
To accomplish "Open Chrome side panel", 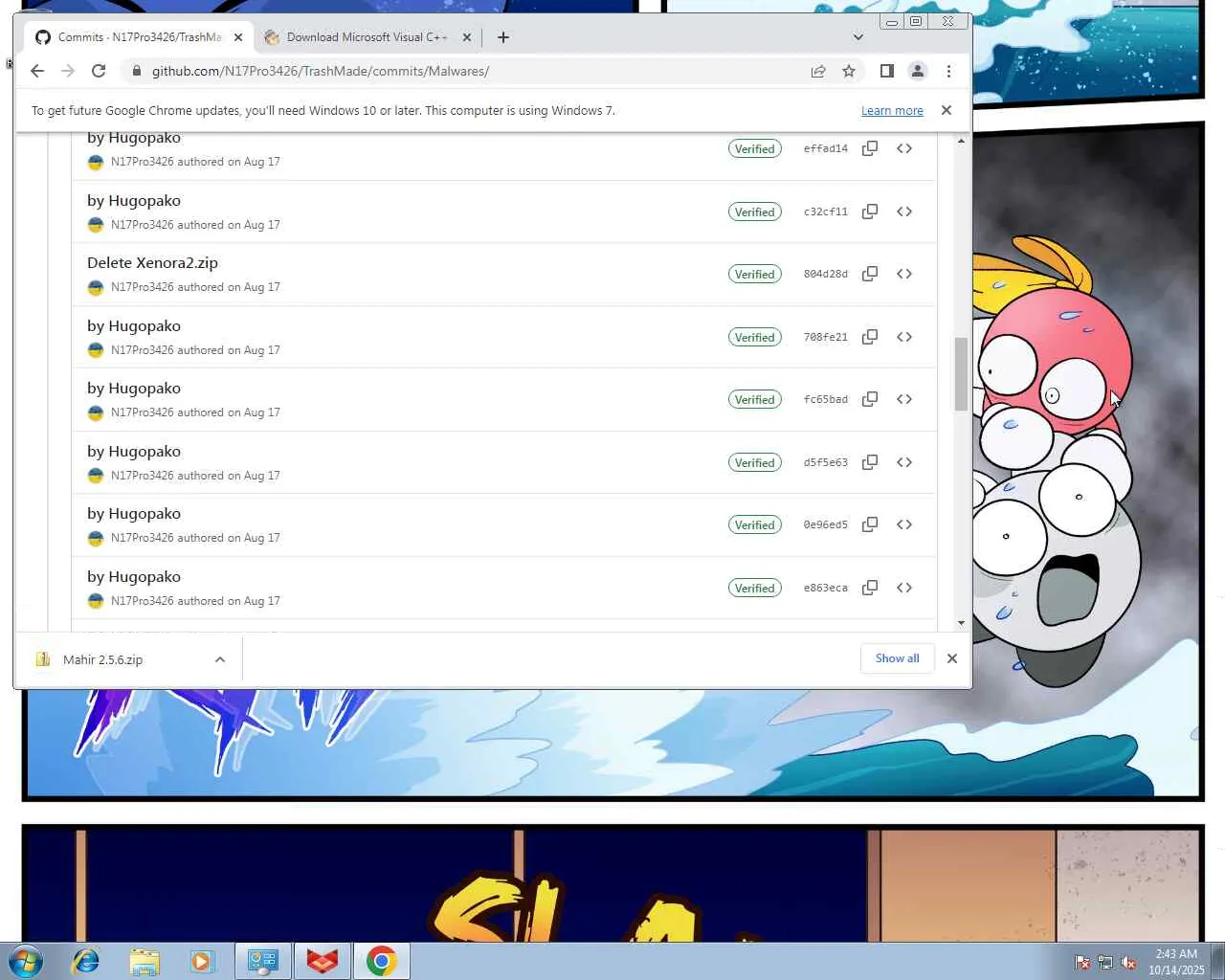I will click(x=887, y=71).
